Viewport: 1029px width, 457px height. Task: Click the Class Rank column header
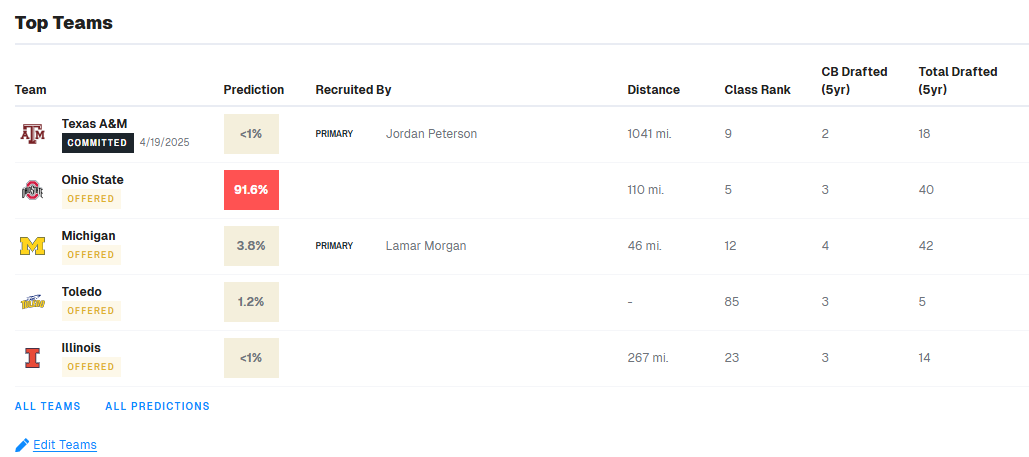(757, 90)
